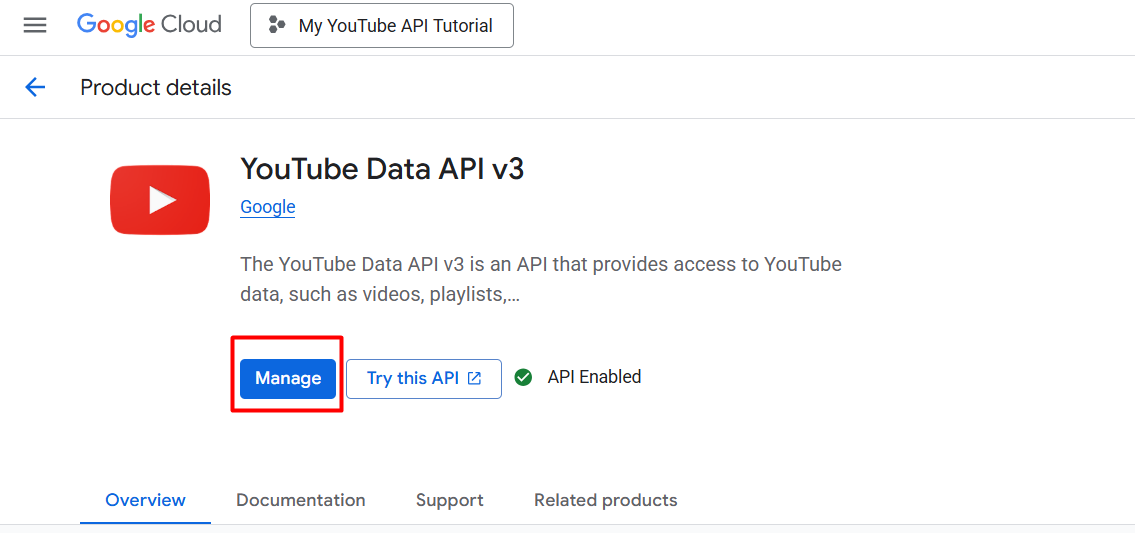View the Related products tab

pos(606,500)
